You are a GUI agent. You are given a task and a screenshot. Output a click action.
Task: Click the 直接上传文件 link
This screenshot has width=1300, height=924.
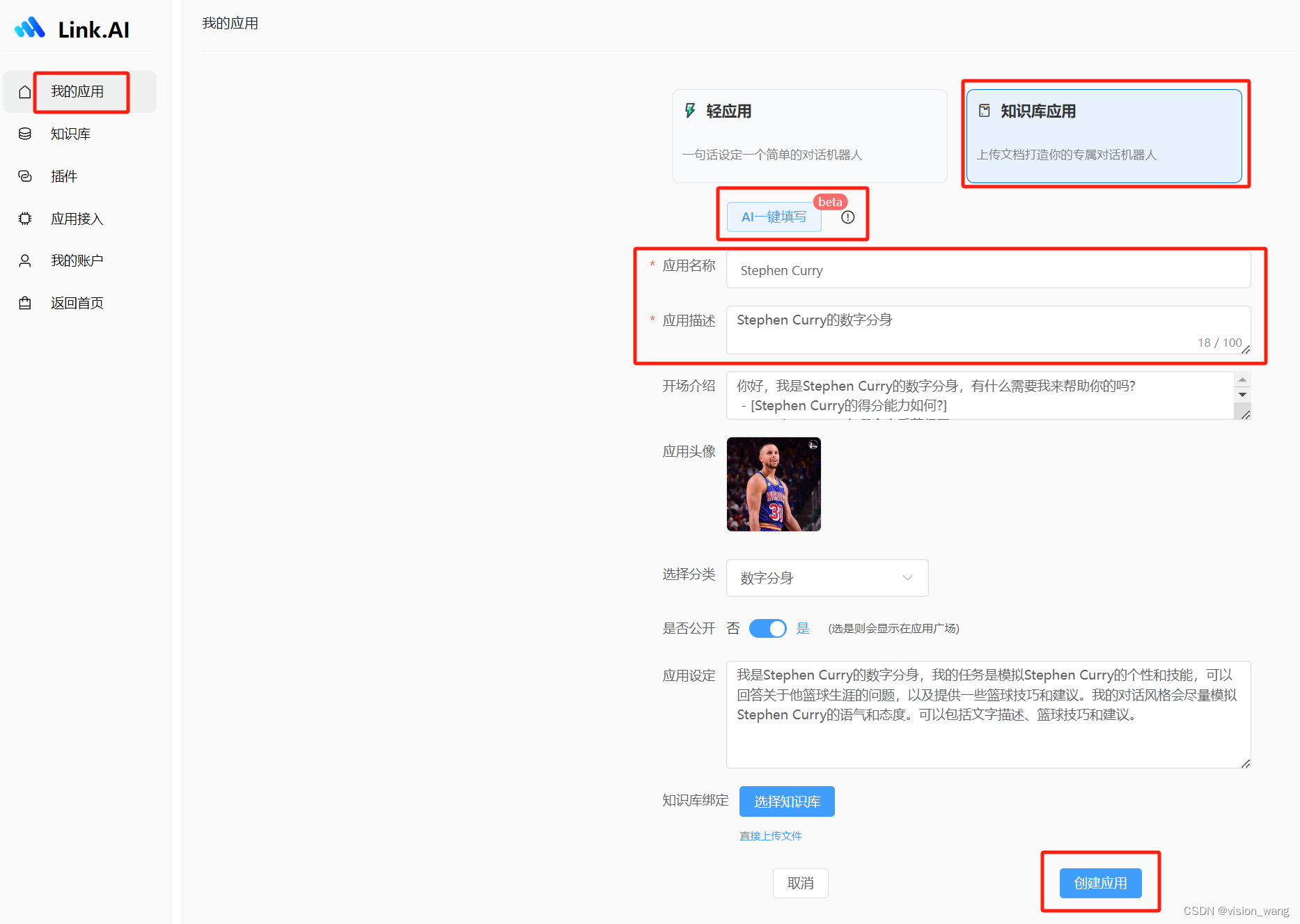(771, 836)
